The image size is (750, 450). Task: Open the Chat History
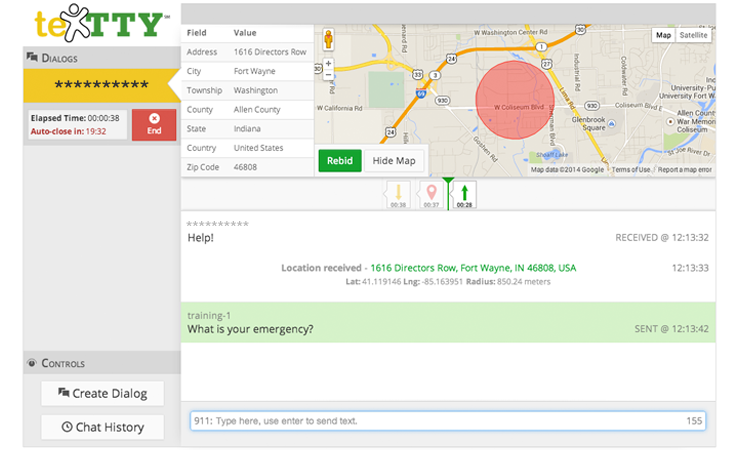(x=102, y=427)
